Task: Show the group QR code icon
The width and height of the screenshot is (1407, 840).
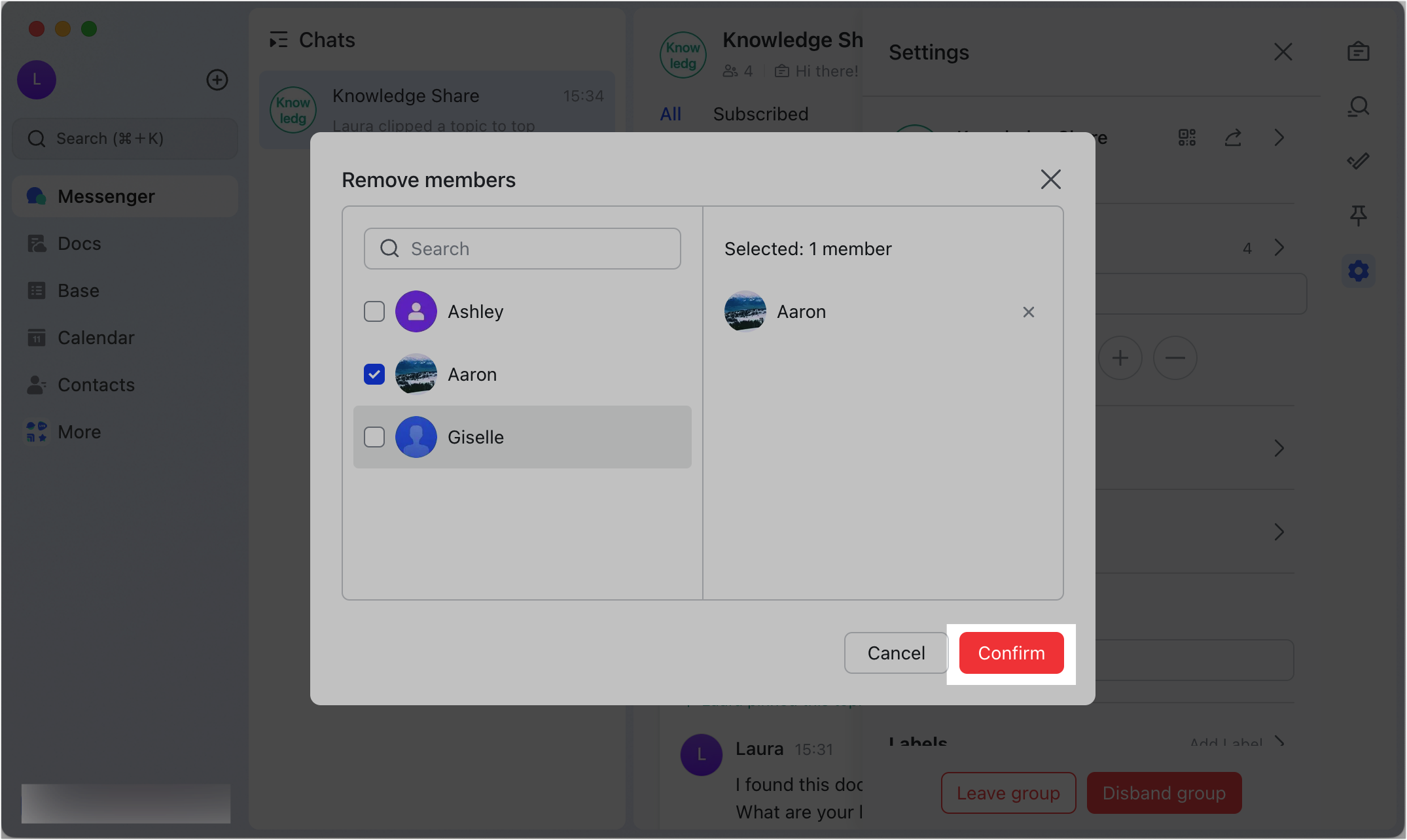Action: coord(1186,137)
